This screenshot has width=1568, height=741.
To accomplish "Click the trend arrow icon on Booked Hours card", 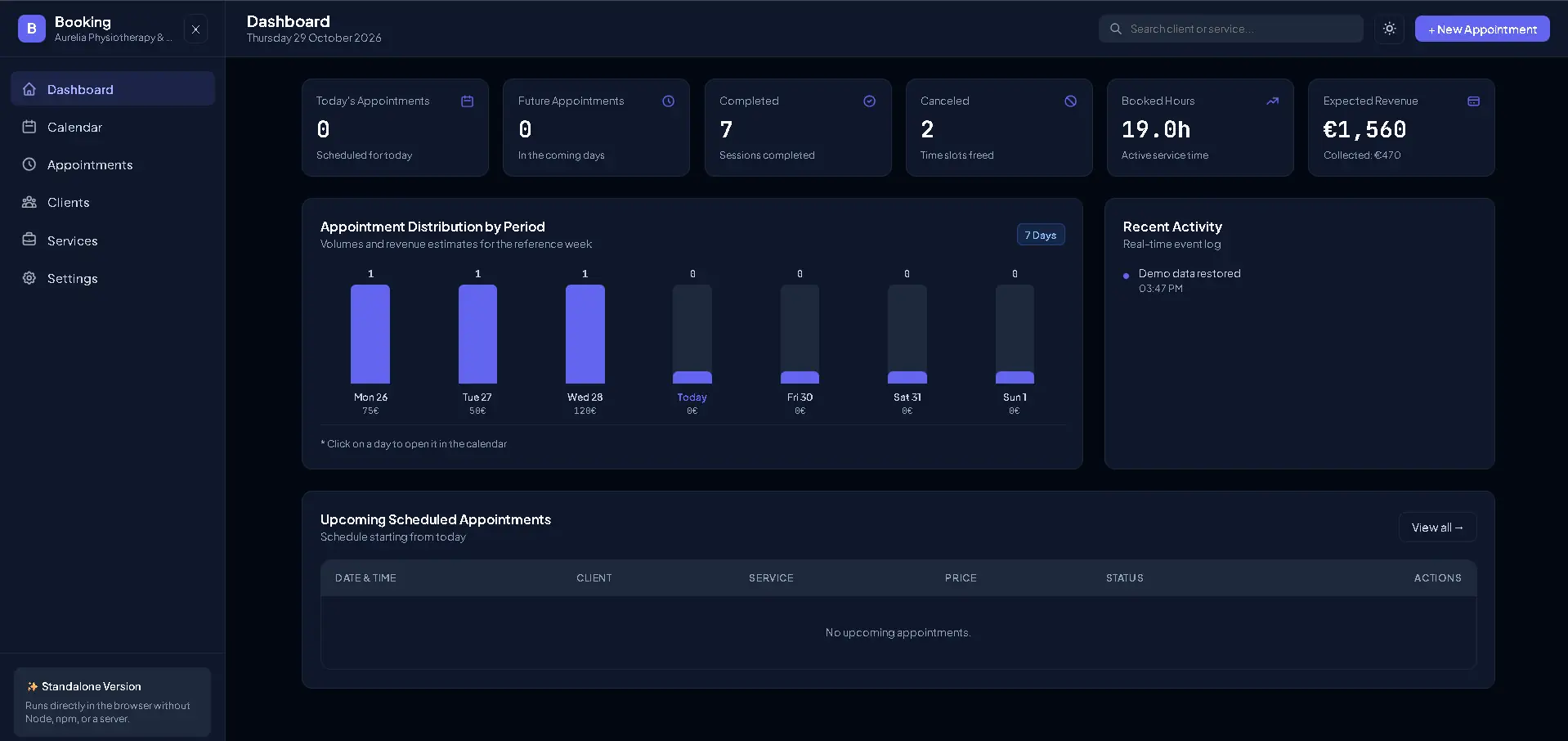I will point(1273,101).
